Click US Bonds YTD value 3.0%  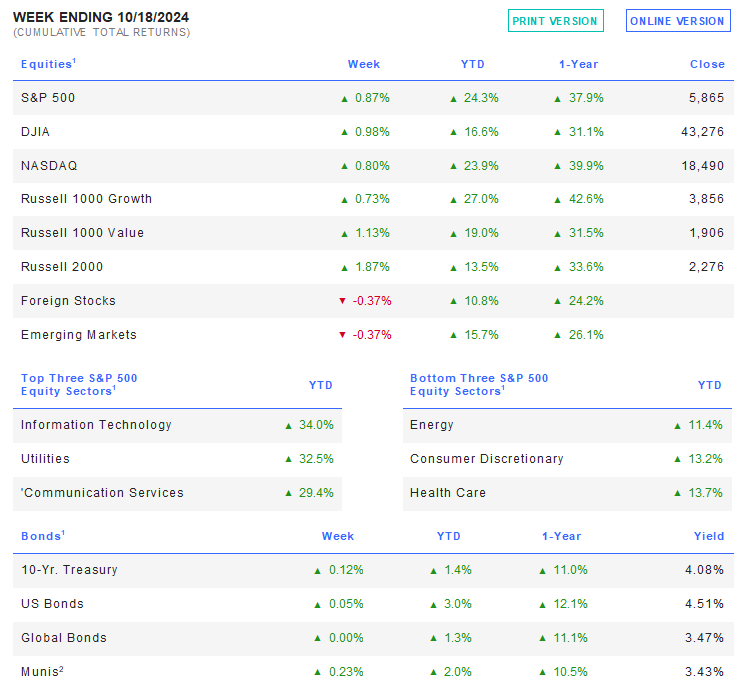pyautogui.click(x=458, y=604)
